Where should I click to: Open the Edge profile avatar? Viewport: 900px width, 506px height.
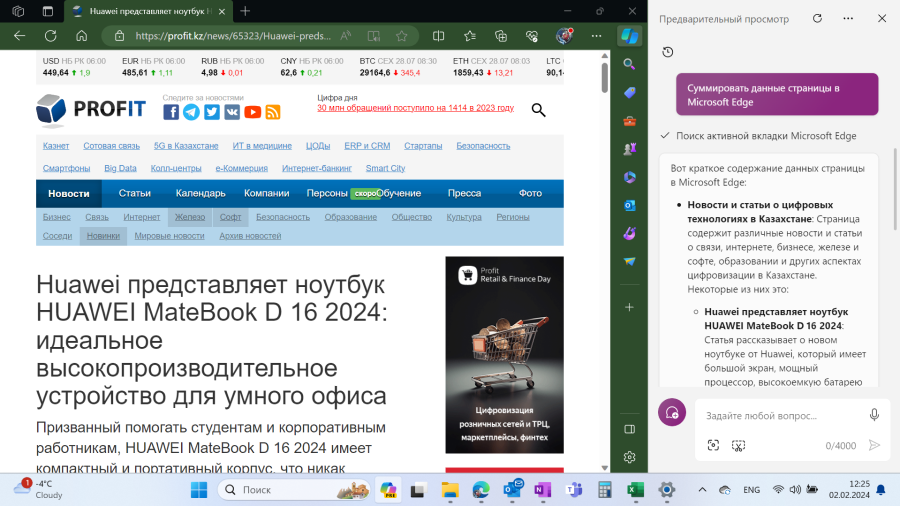coord(564,36)
